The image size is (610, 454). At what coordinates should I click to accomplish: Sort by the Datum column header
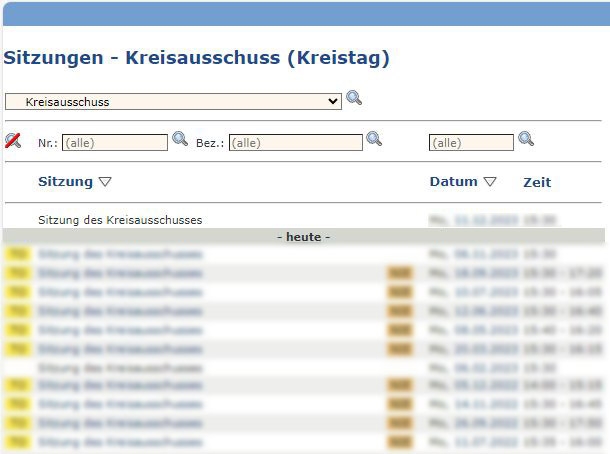(453, 182)
